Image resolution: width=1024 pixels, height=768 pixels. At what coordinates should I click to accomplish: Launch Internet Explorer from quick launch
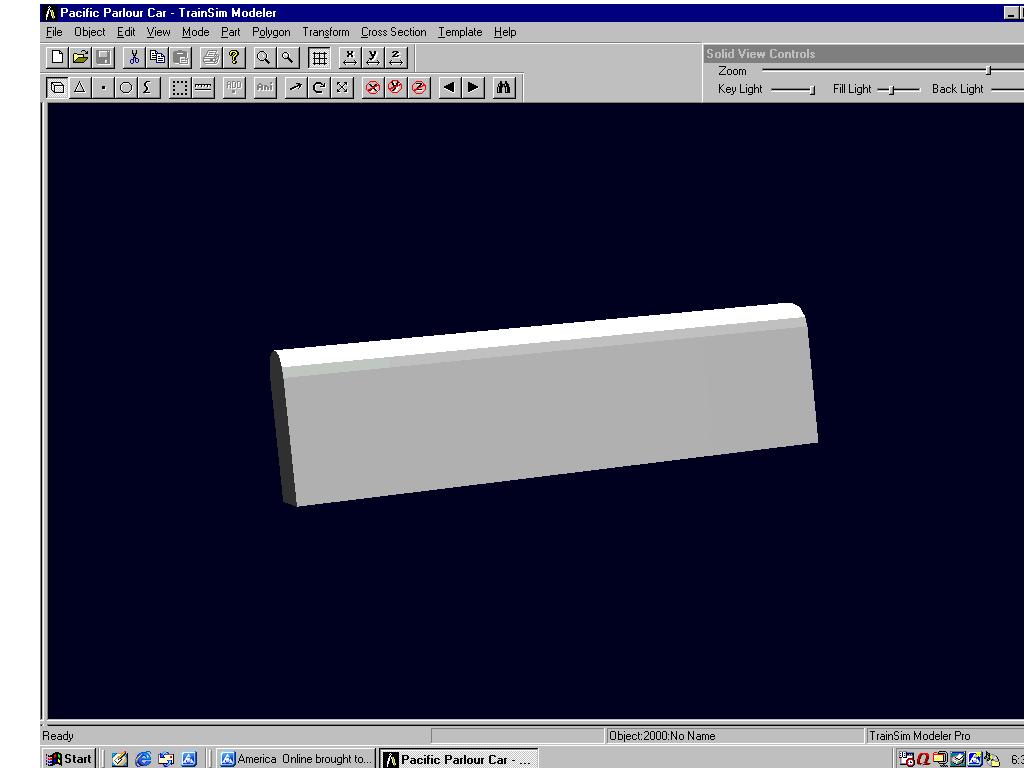click(143, 759)
